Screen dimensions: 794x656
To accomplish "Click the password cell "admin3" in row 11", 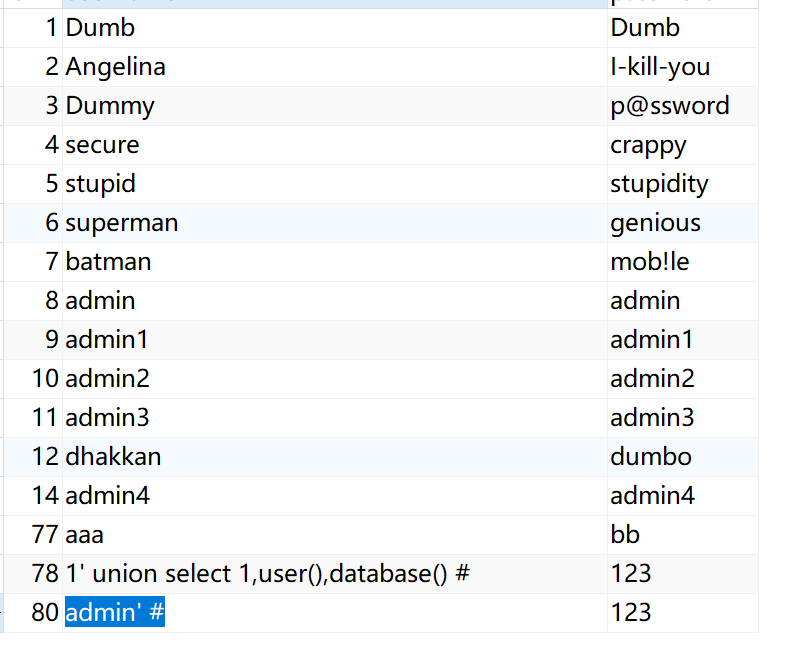I will click(x=683, y=418).
